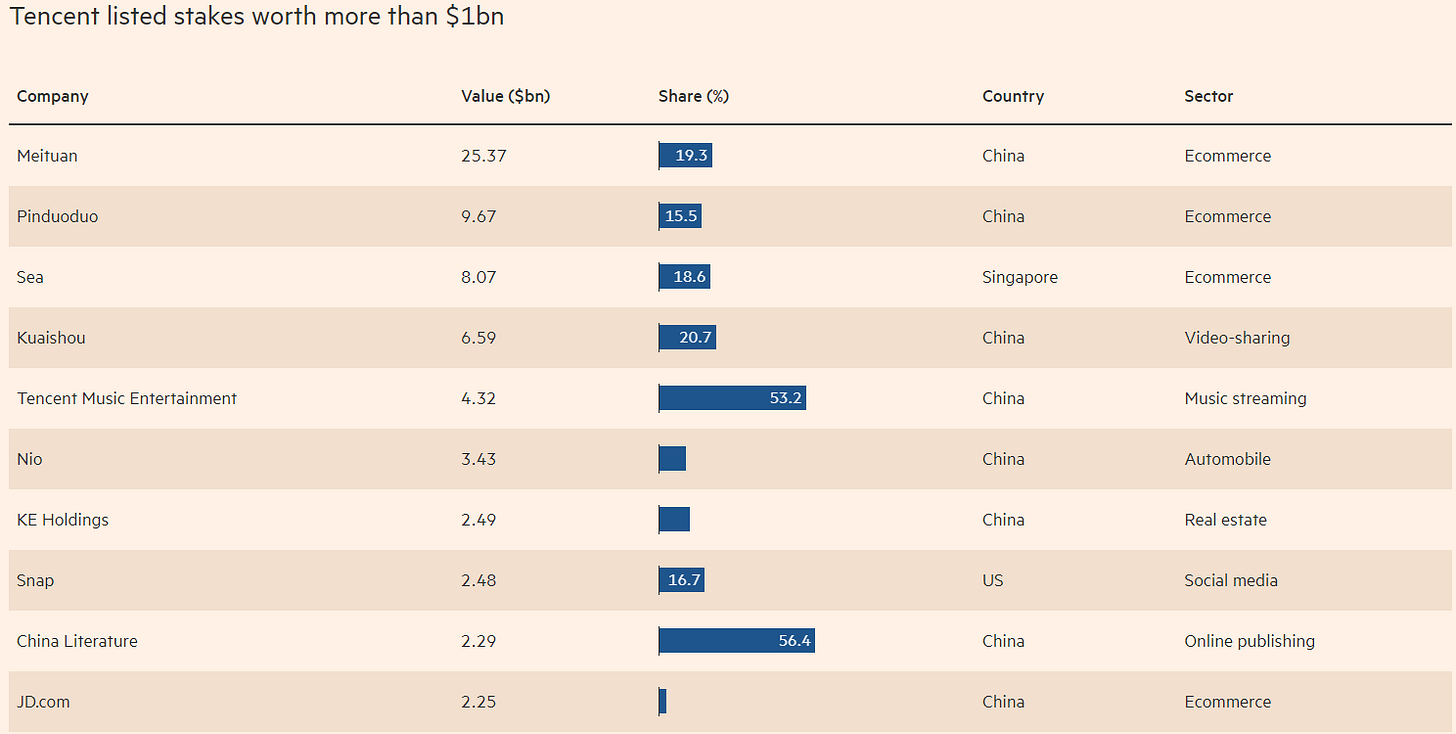The image size is (1456, 734).
Task: Click the Sector column header
Action: 1209,96
